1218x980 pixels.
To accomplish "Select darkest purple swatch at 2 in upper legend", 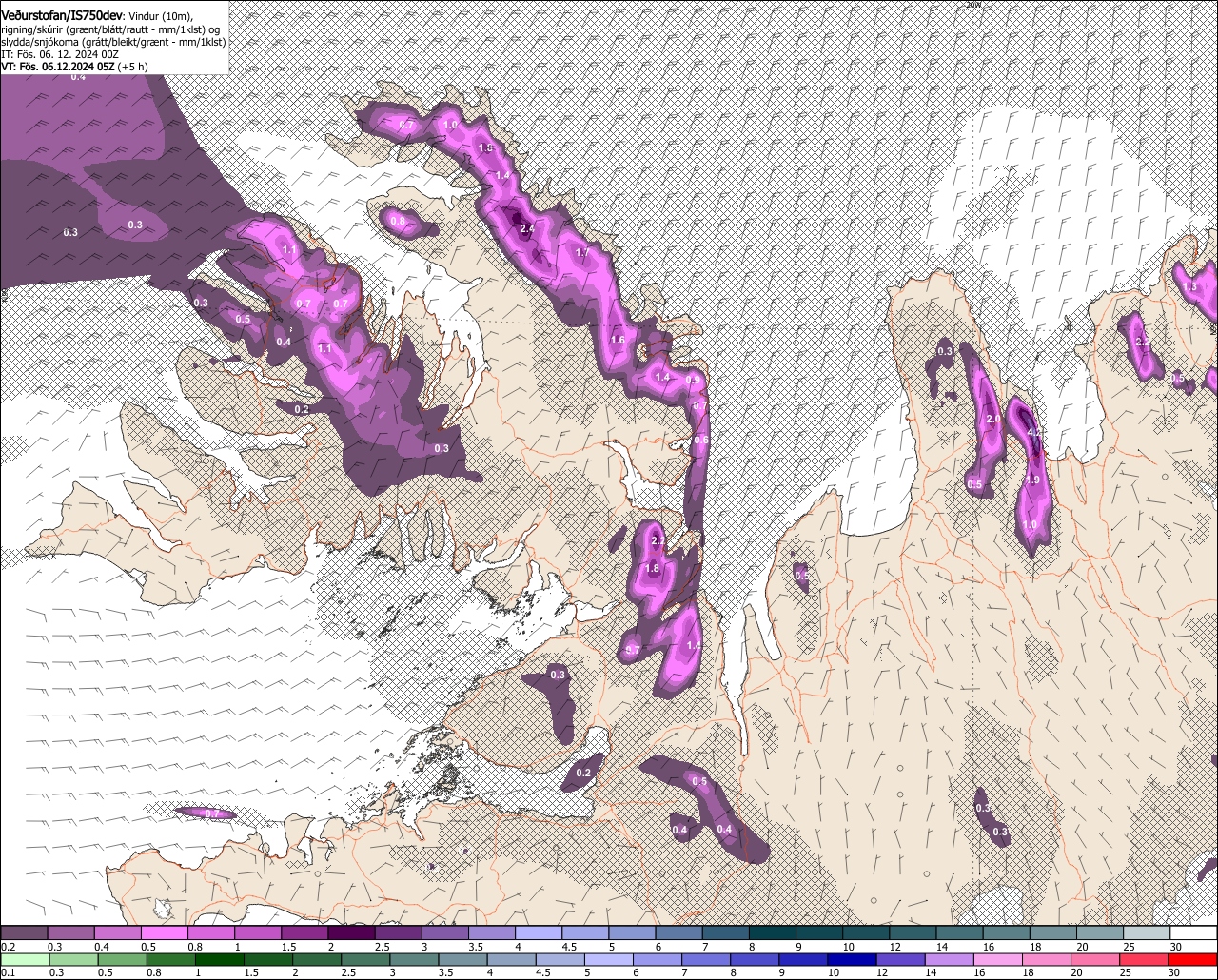I will pyautogui.click(x=351, y=932).
